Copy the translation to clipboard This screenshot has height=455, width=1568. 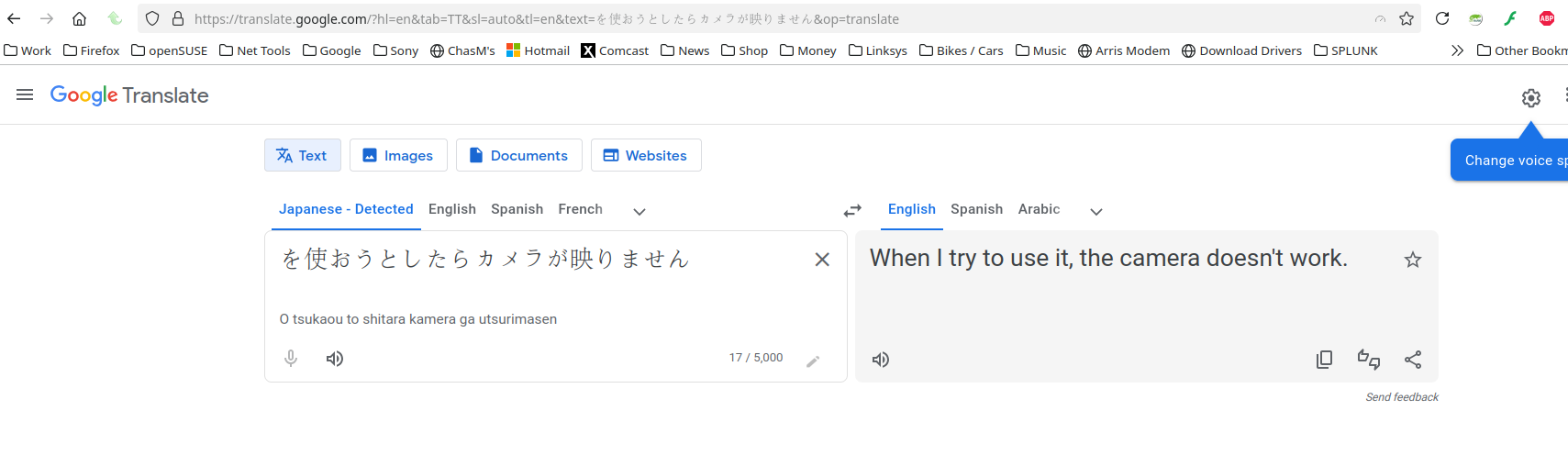pyautogui.click(x=1324, y=360)
